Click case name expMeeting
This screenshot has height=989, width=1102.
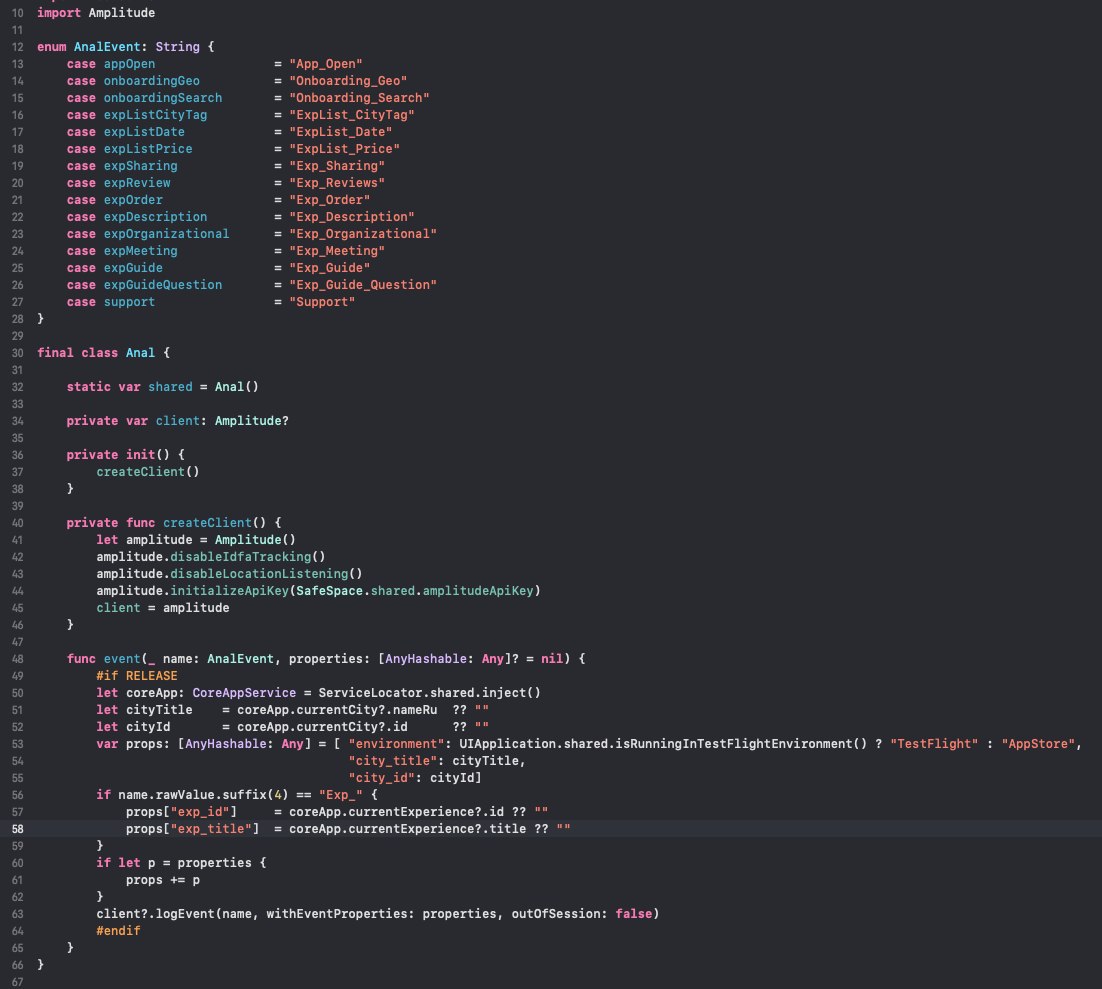(x=141, y=251)
